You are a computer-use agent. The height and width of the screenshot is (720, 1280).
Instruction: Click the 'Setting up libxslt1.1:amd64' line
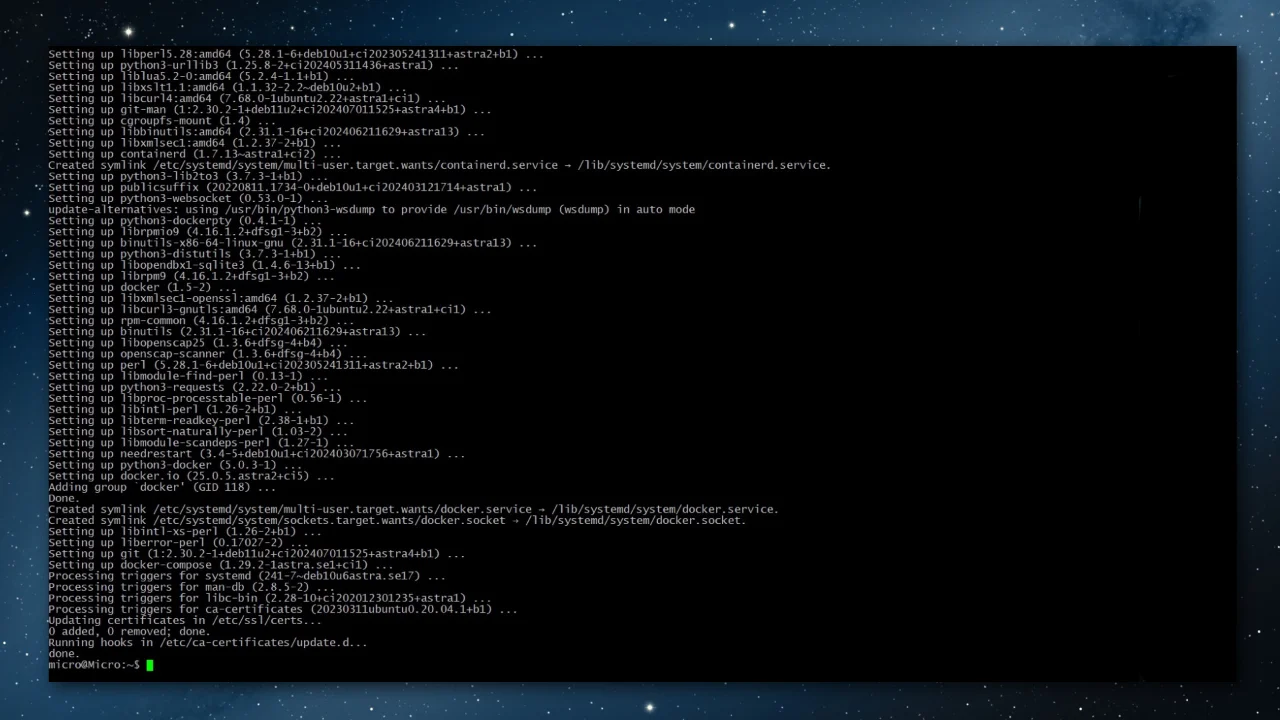pyautogui.click(x=227, y=87)
